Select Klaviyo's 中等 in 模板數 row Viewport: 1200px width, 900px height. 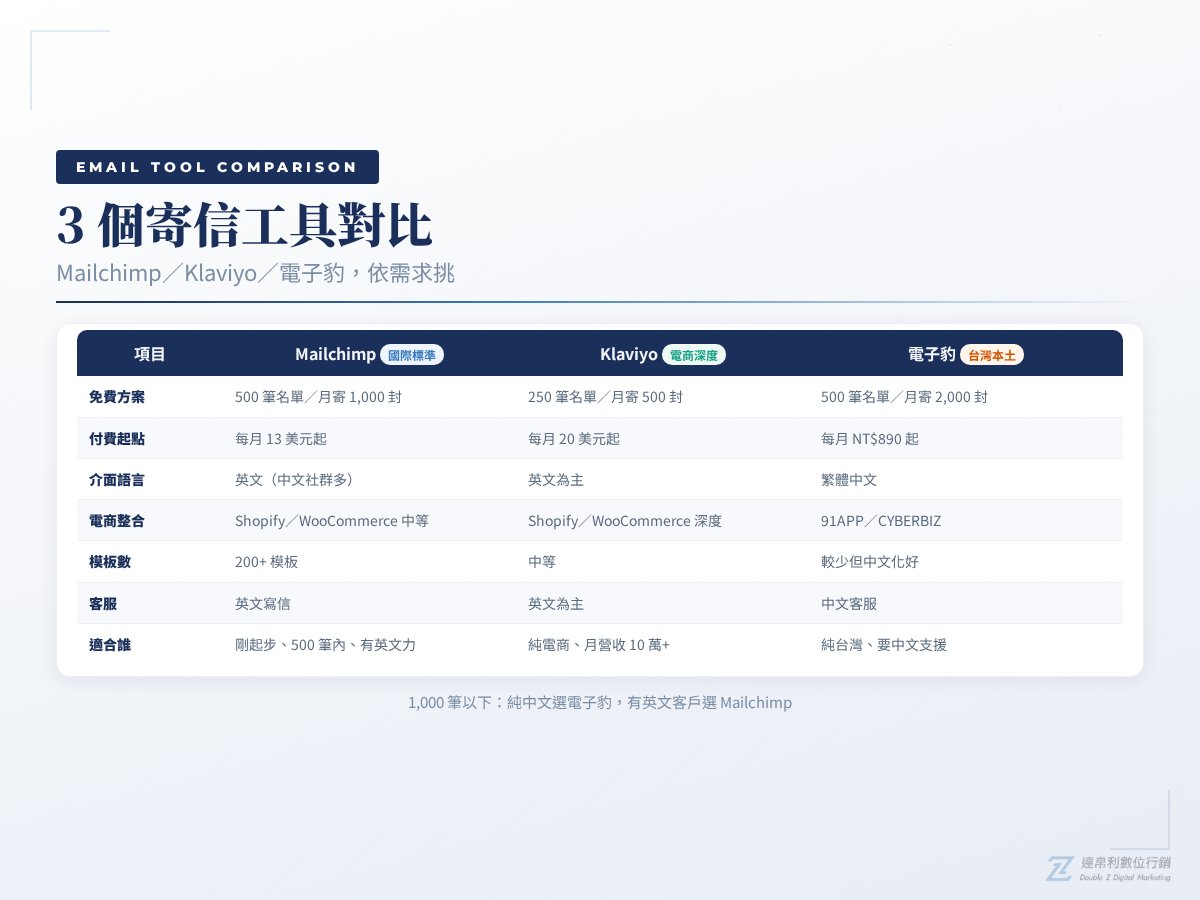(542, 562)
